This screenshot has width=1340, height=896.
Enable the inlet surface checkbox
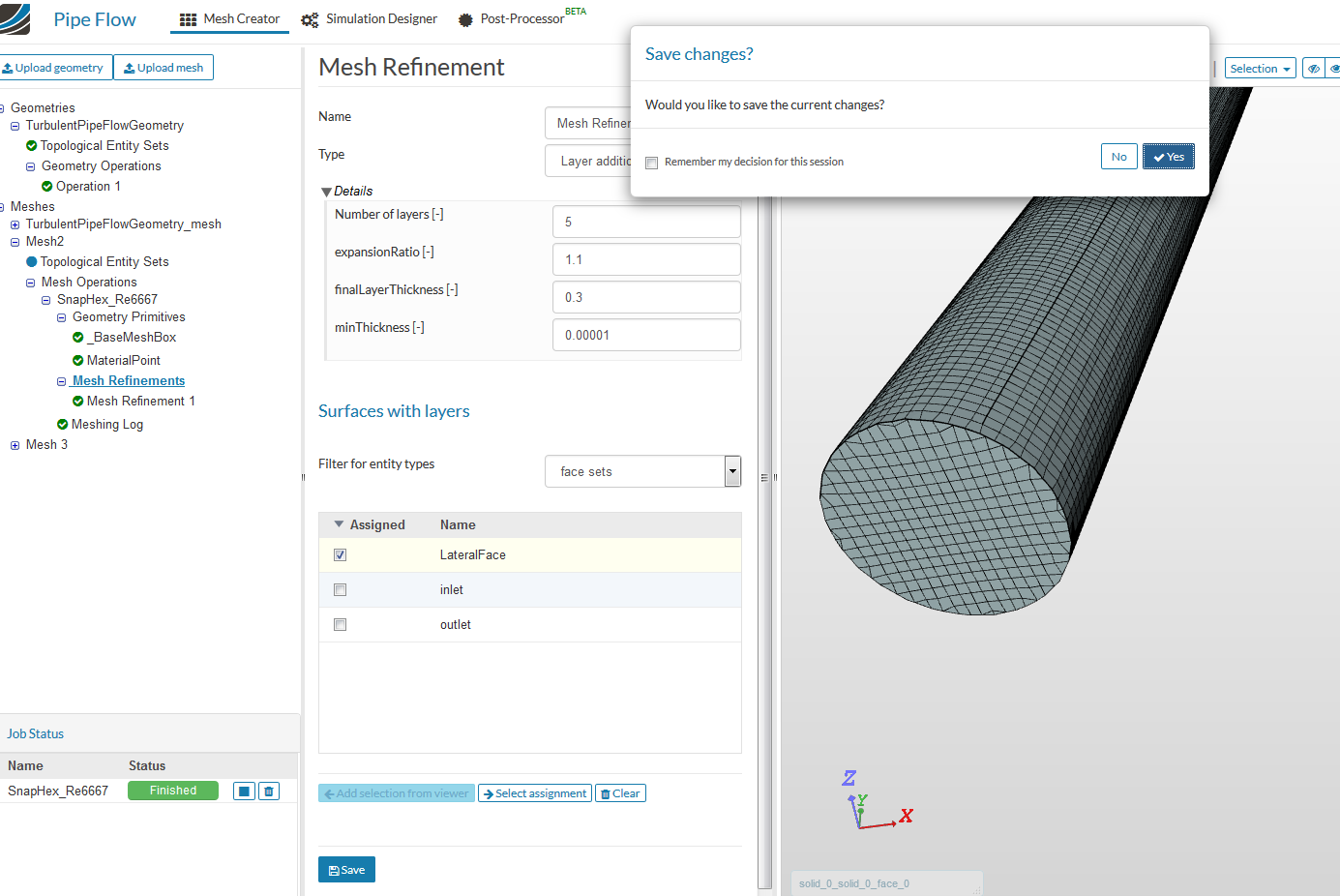pos(340,589)
